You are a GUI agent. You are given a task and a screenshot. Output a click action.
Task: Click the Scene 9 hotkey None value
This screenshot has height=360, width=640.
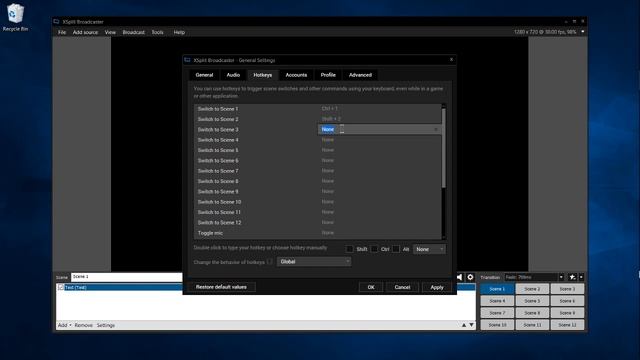[328, 191]
